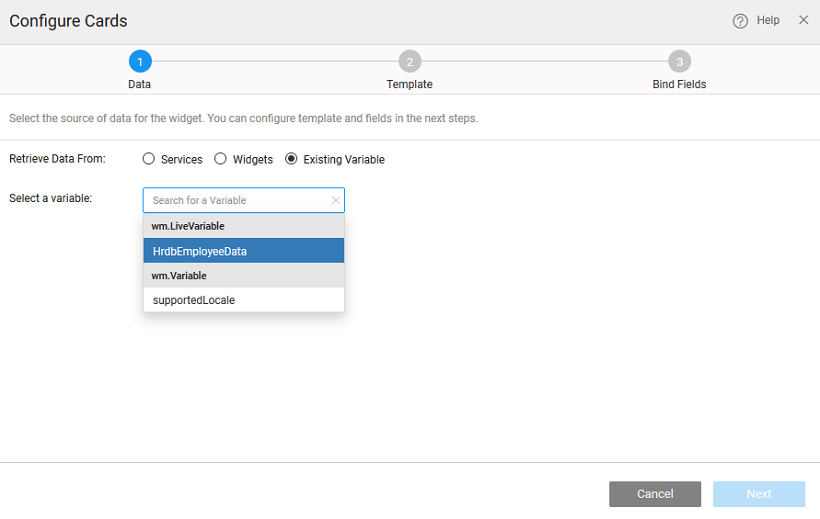Click the step 2 circle icon

[410, 62]
